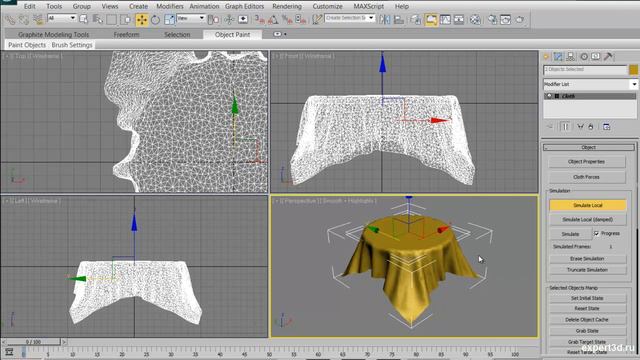Toggle the Graphite Modeling Tools ribbon icon
The image size is (640, 360).
click(431, 19)
